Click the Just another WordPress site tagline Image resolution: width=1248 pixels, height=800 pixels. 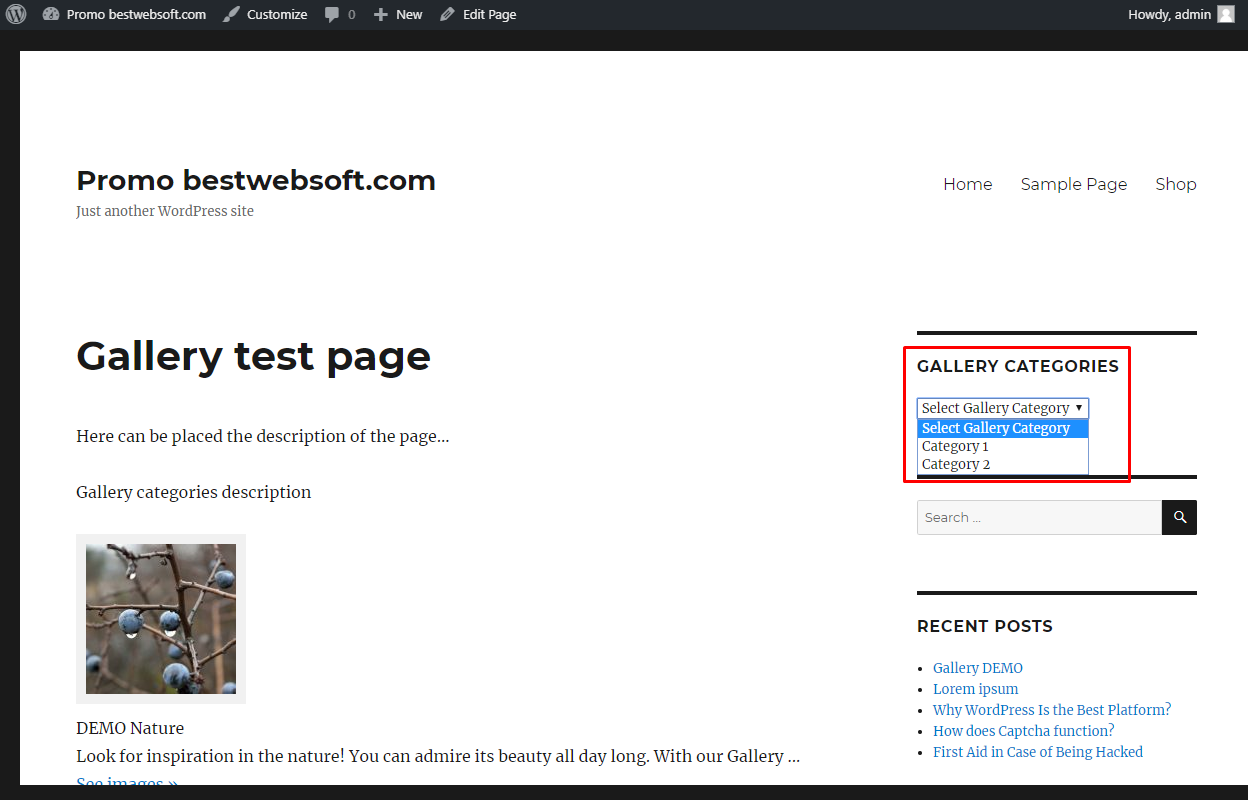click(165, 211)
